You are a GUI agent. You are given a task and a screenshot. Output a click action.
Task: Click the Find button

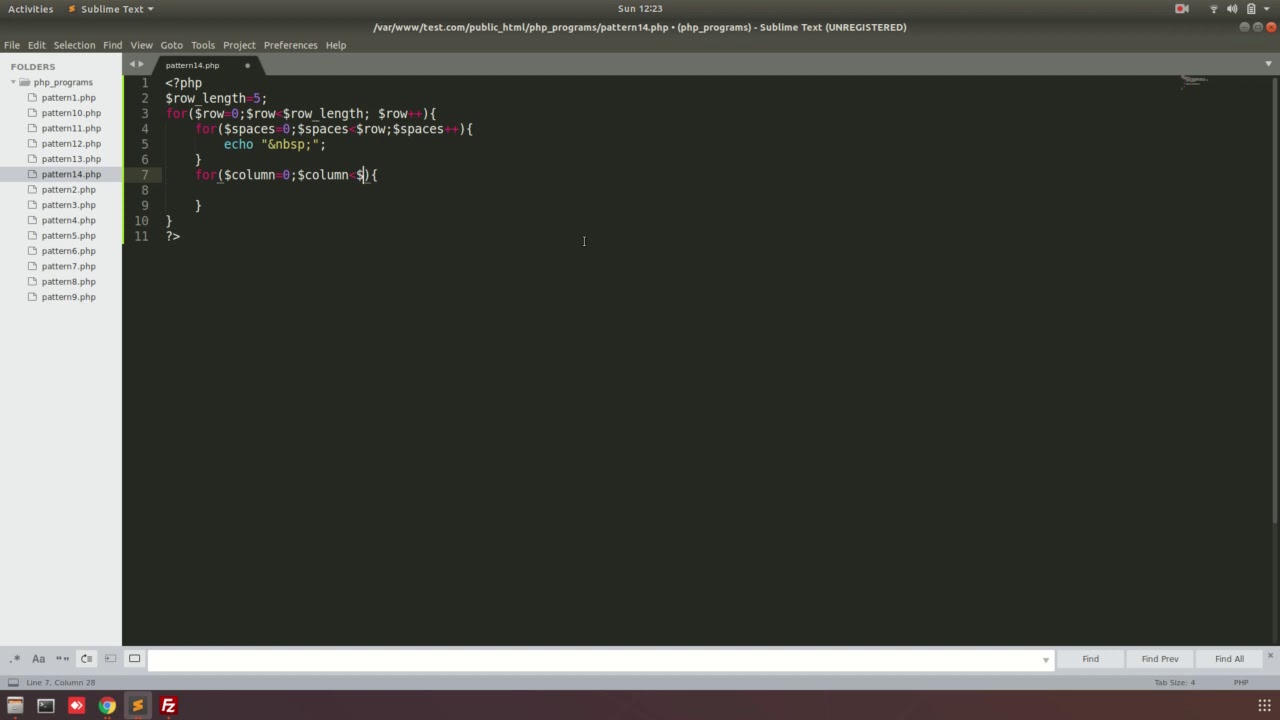(x=1090, y=659)
